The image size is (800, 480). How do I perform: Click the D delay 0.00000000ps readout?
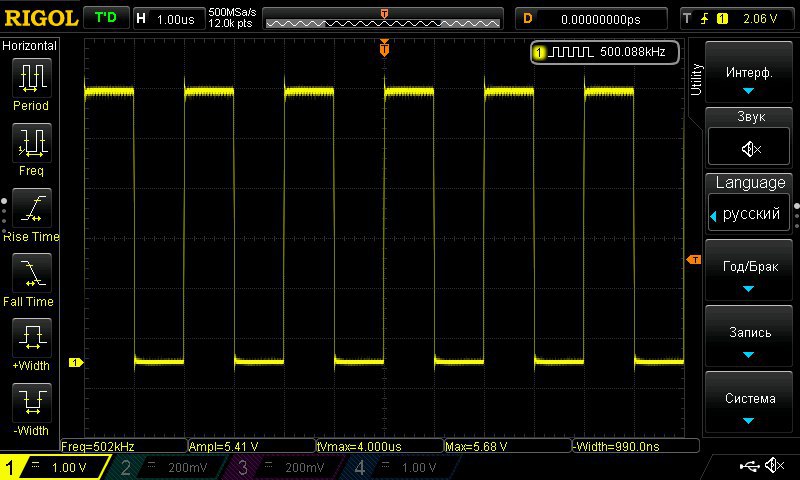(591, 19)
